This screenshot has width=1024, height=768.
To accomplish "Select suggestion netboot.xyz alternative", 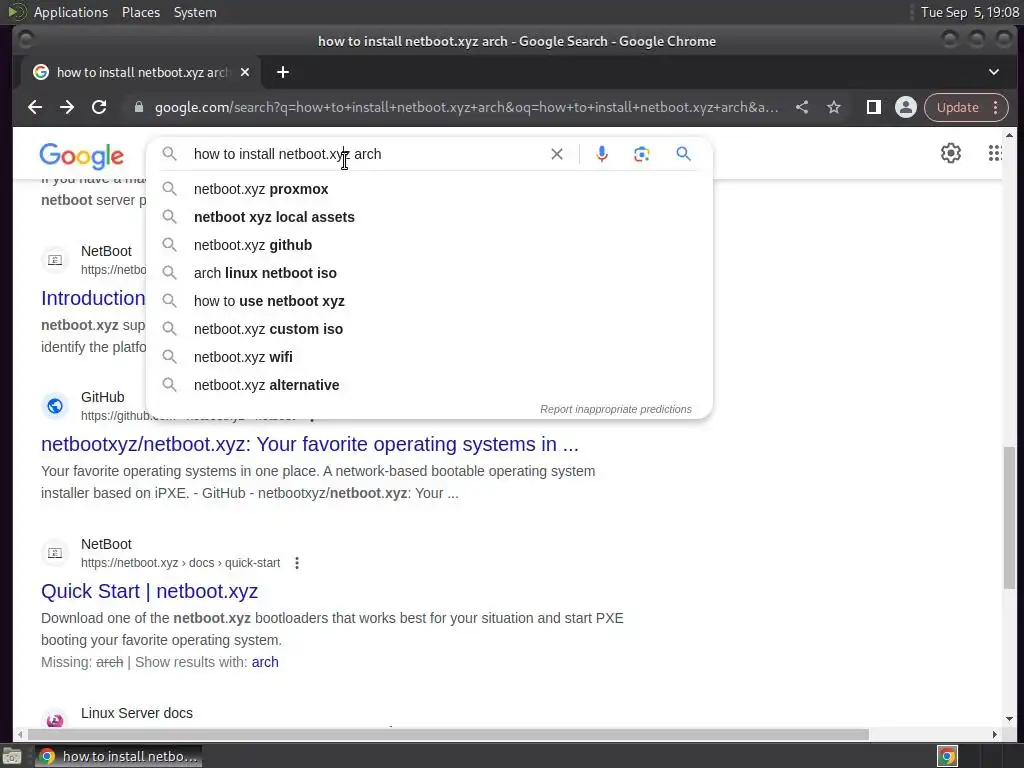I will (x=430, y=385).
